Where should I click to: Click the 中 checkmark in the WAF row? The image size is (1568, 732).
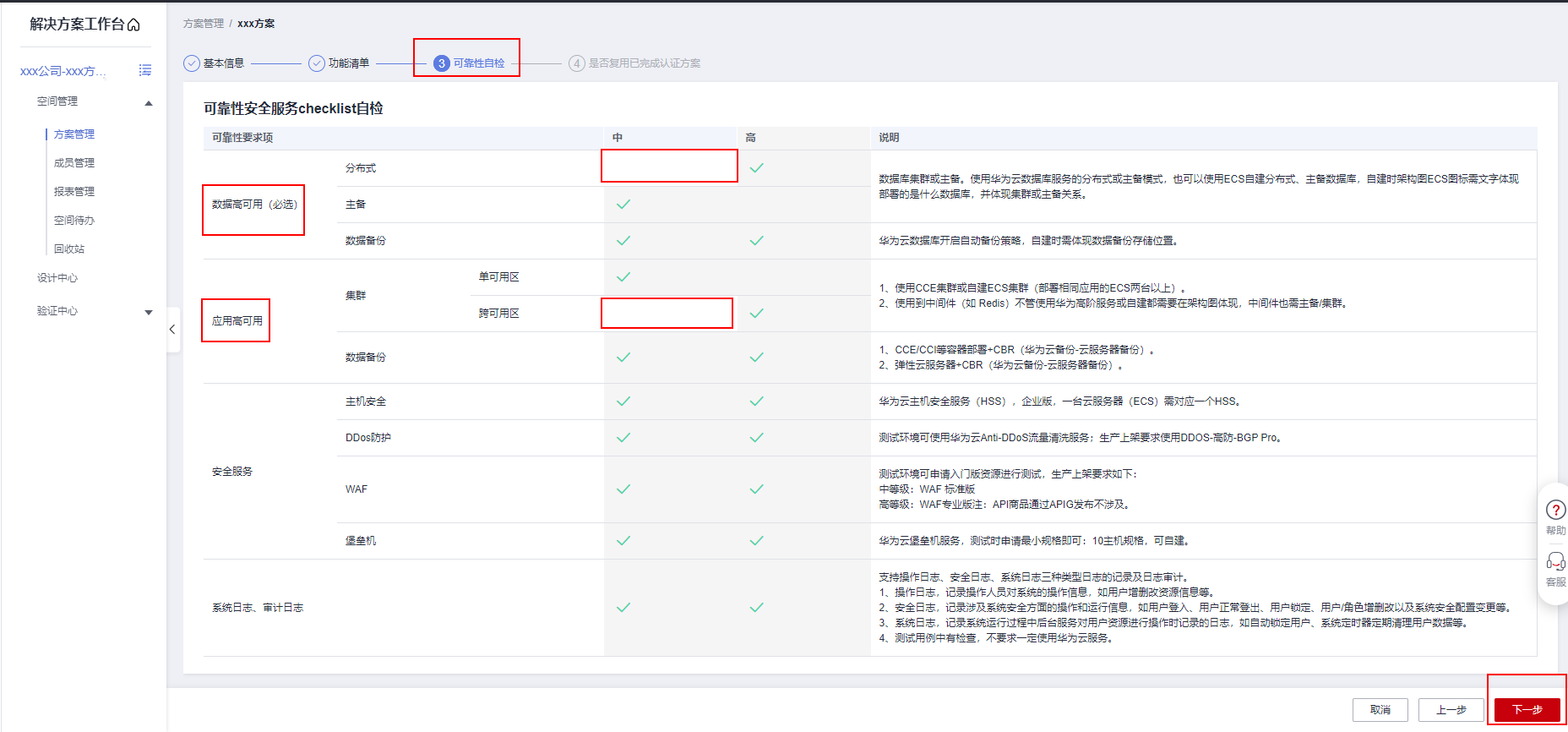(x=623, y=489)
